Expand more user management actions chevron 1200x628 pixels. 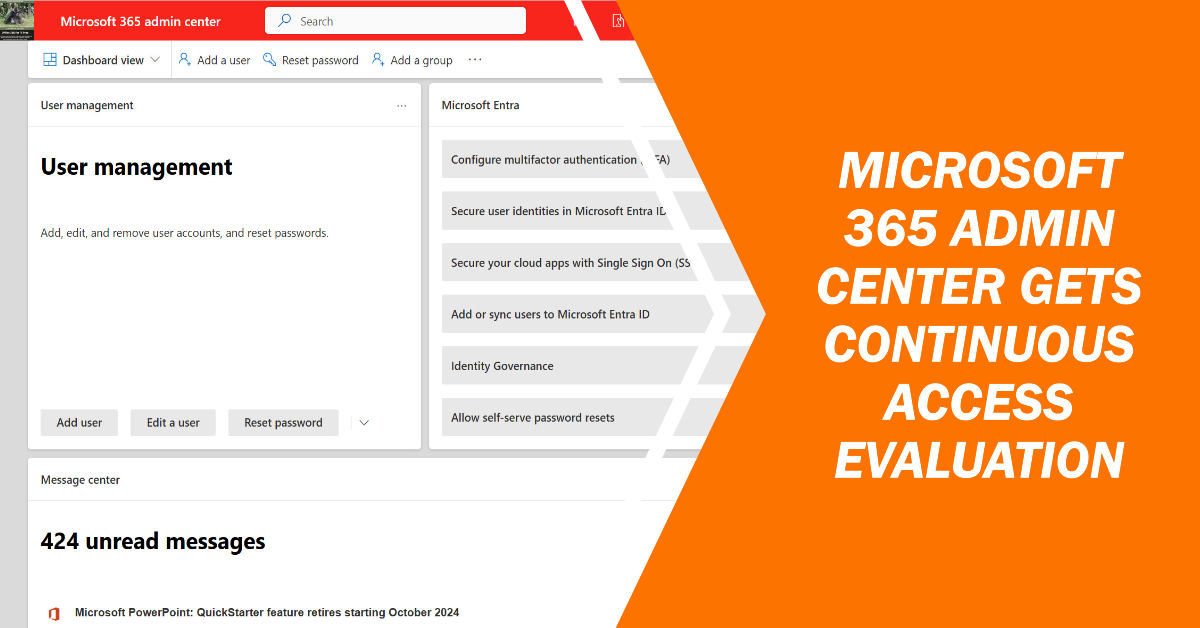(364, 423)
